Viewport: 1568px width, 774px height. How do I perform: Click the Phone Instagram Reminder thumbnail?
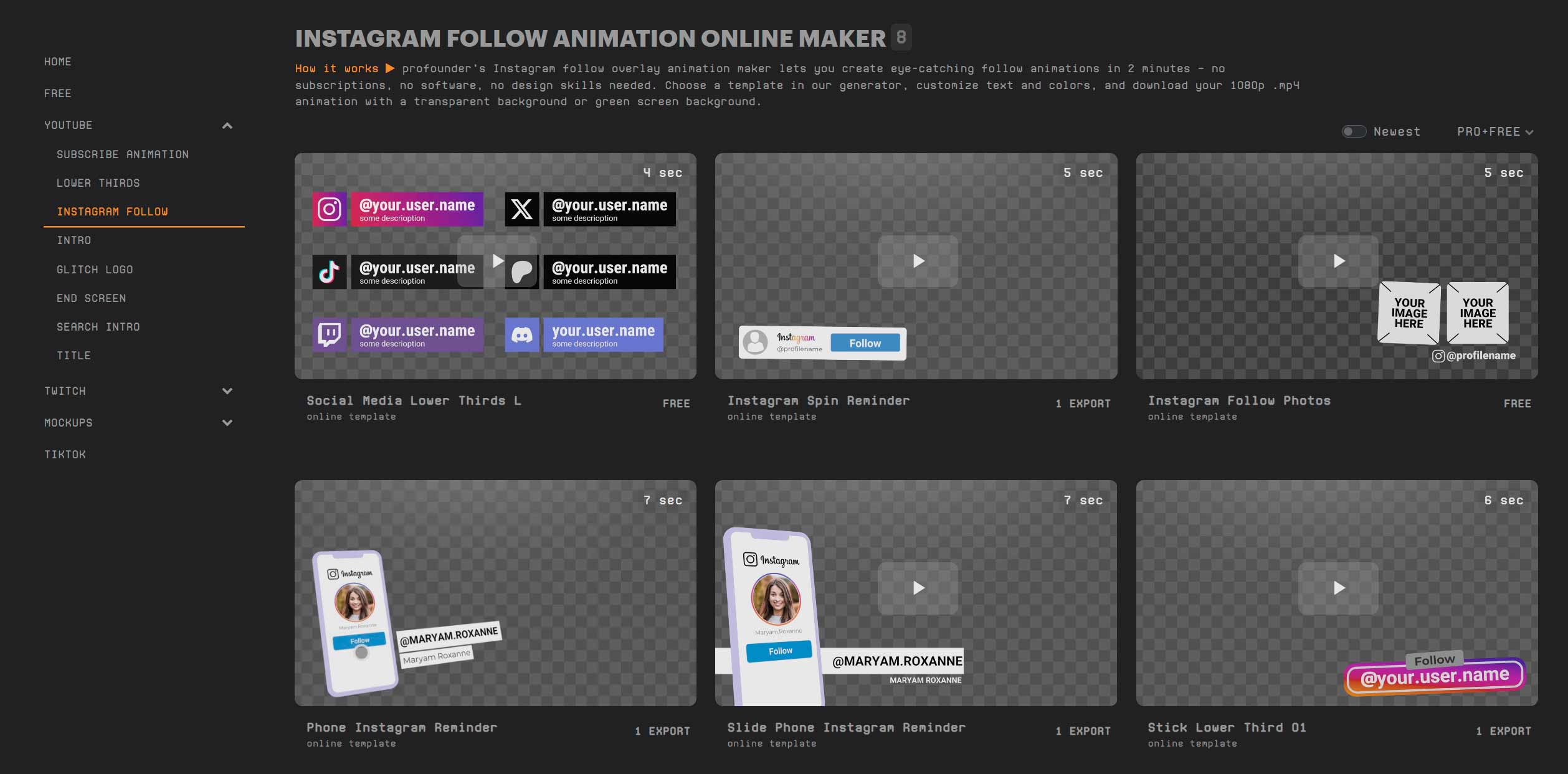click(495, 593)
